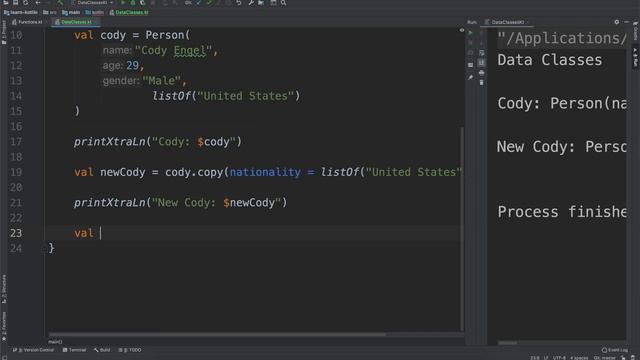
Task: Select DataClassesKt tab in Run panel
Action: click(506, 22)
